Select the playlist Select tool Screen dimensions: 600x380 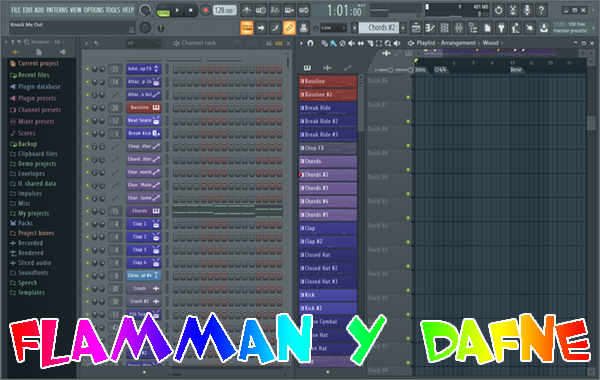pos(379,43)
